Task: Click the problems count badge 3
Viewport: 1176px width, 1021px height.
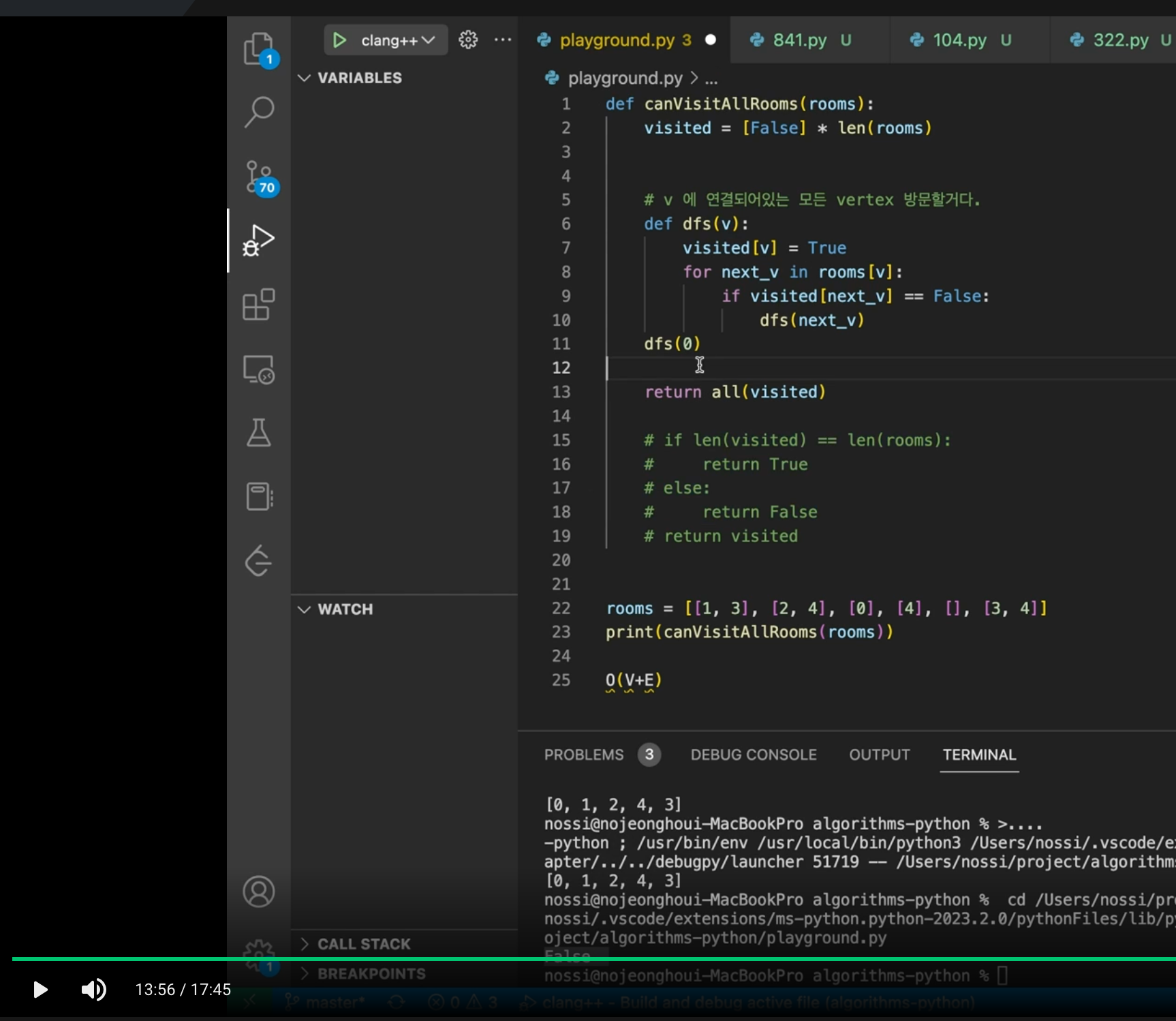Action: [x=649, y=755]
